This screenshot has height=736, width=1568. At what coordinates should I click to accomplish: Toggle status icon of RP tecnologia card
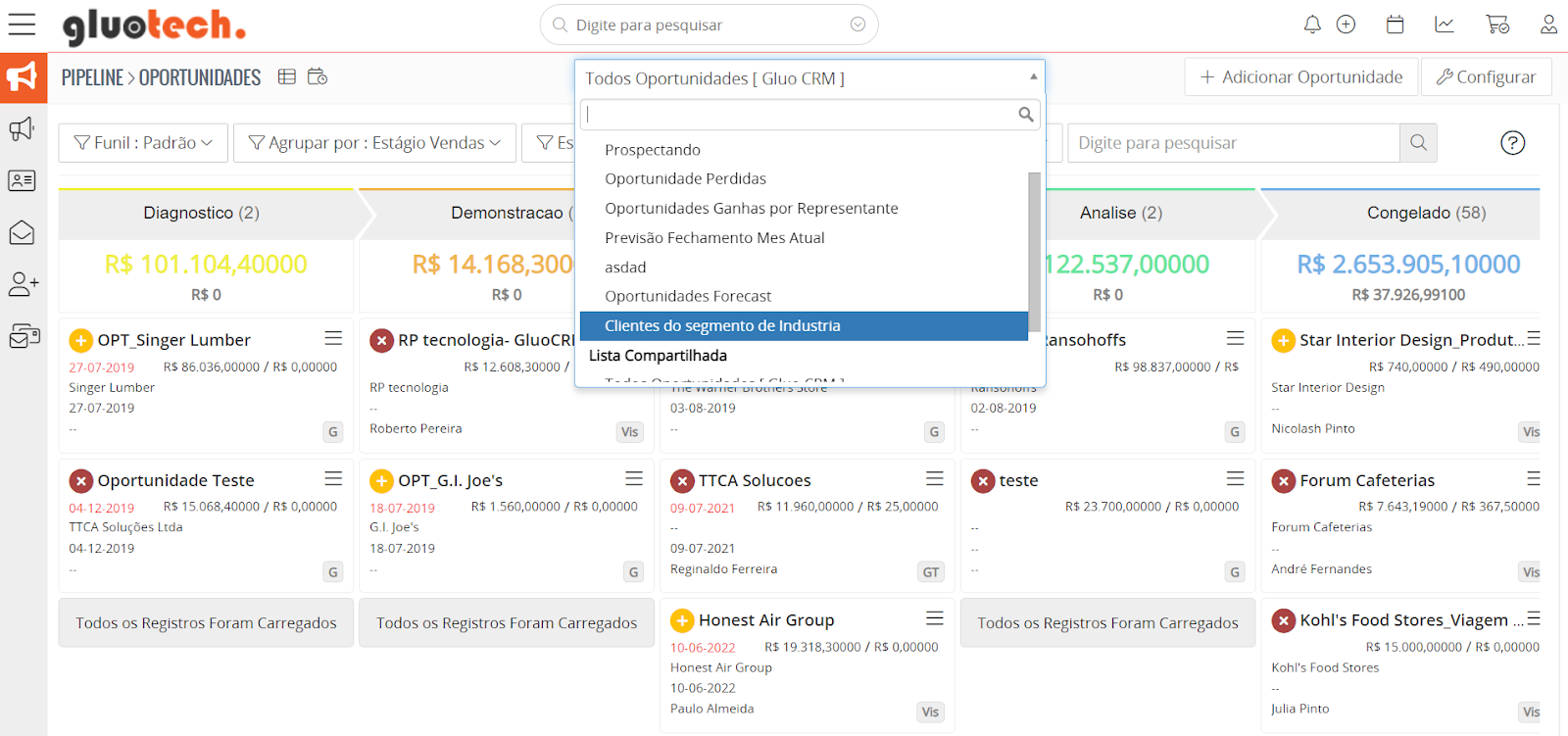click(382, 341)
